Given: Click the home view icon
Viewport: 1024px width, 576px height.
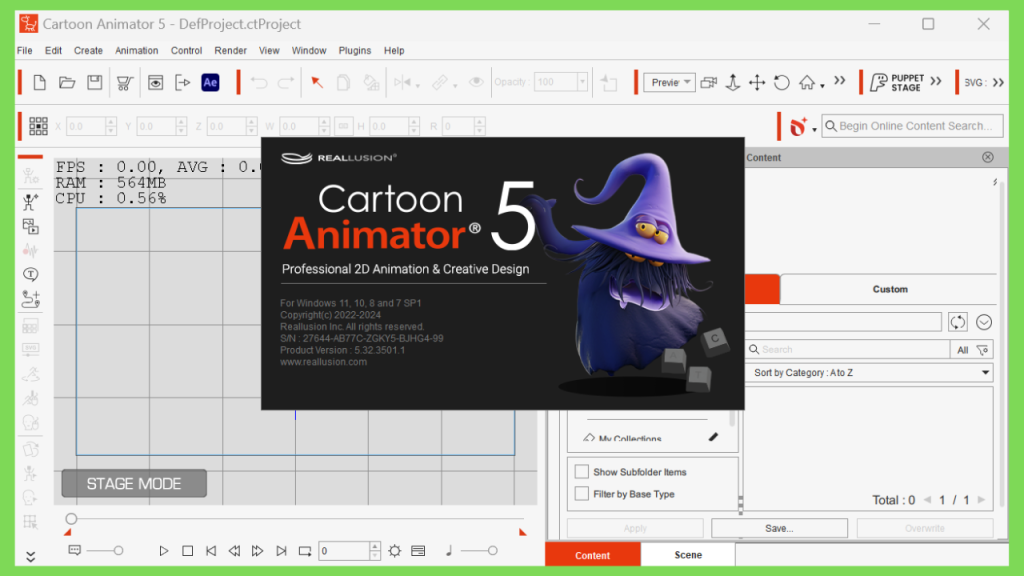Looking at the screenshot, I should point(807,82).
